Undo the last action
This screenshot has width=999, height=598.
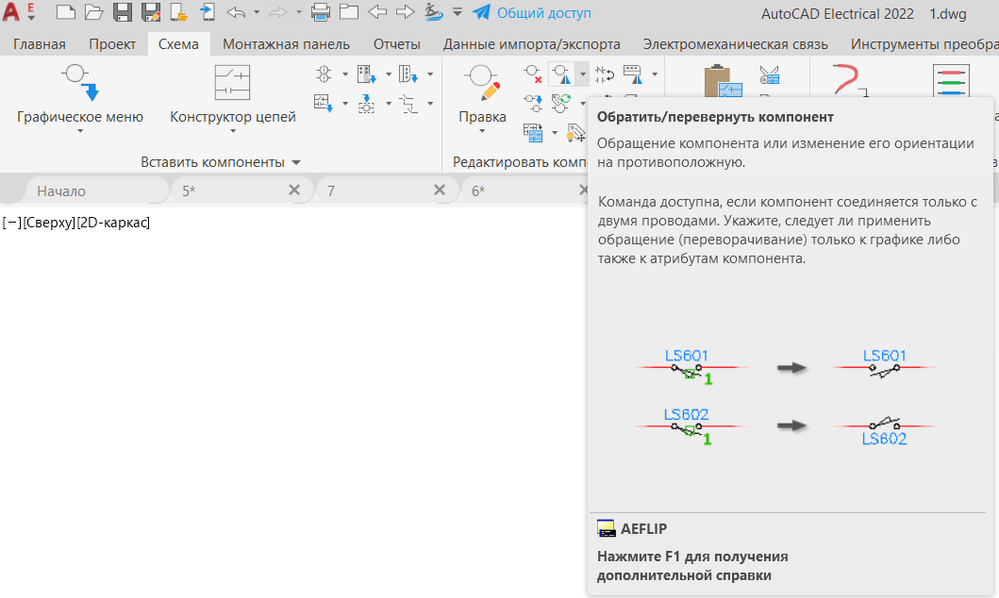pyautogui.click(x=236, y=12)
